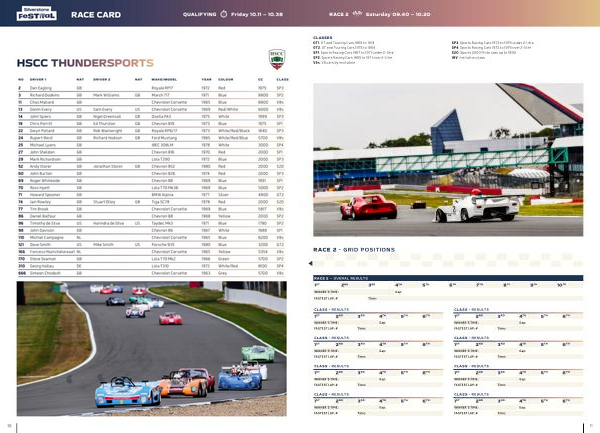Select the HSCC THUNDERSPORTS heading
This screenshot has width=600, height=433.
85,63
